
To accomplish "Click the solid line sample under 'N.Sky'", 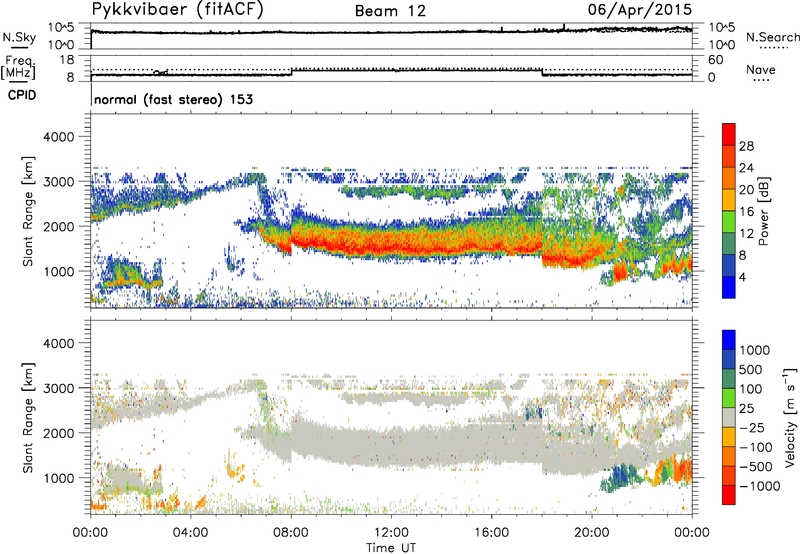I will click(x=19, y=48).
